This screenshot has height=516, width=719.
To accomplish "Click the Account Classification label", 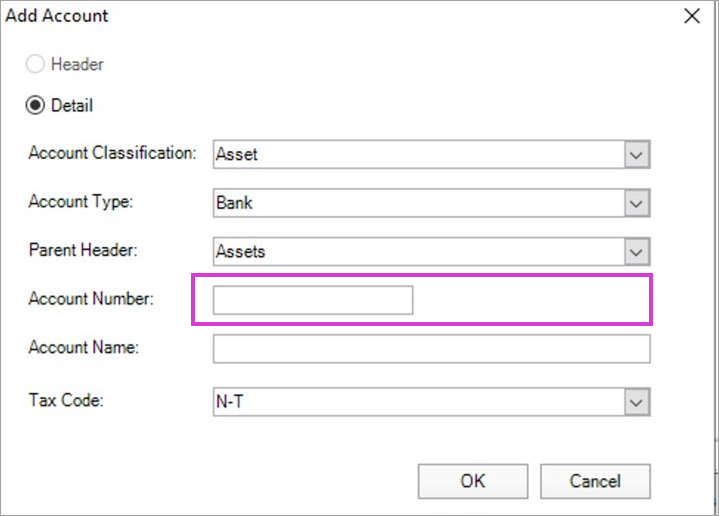I will click(112, 154).
